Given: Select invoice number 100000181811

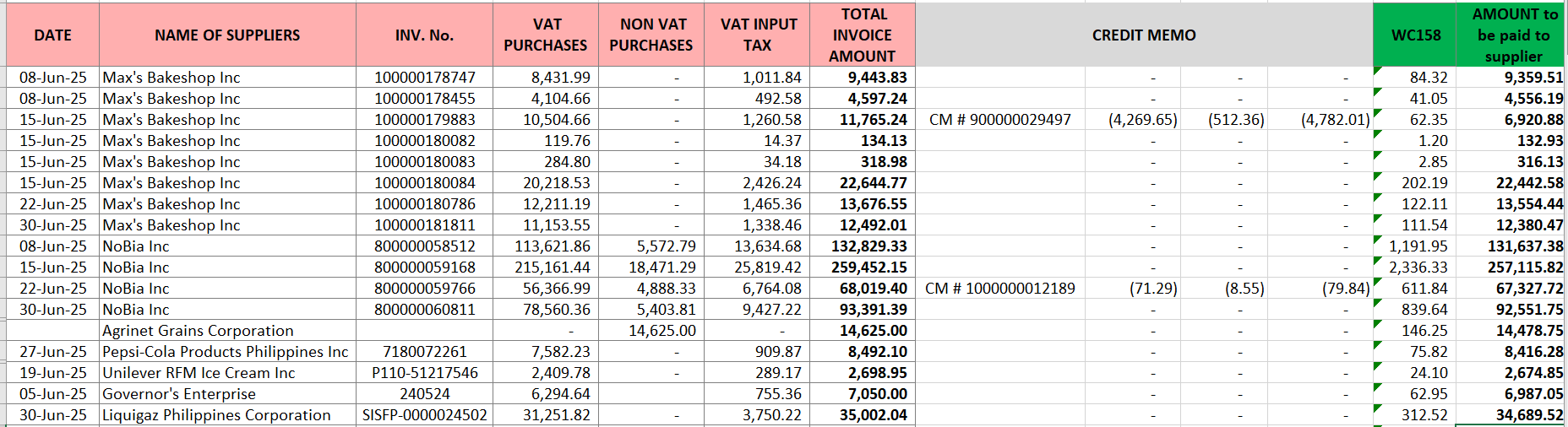Looking at the screenshot, I should tap(424, 225).
